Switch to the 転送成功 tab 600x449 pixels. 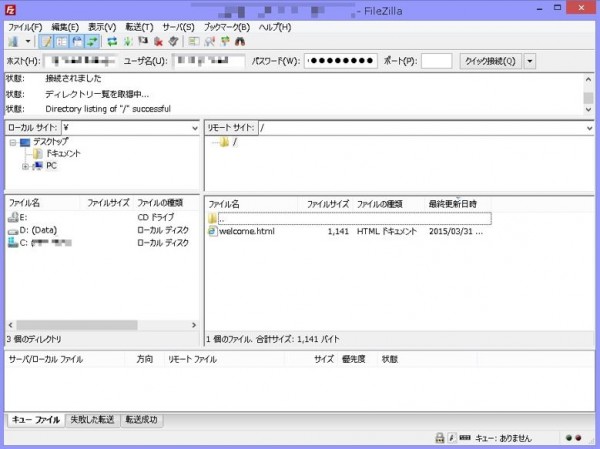[142, 420]
